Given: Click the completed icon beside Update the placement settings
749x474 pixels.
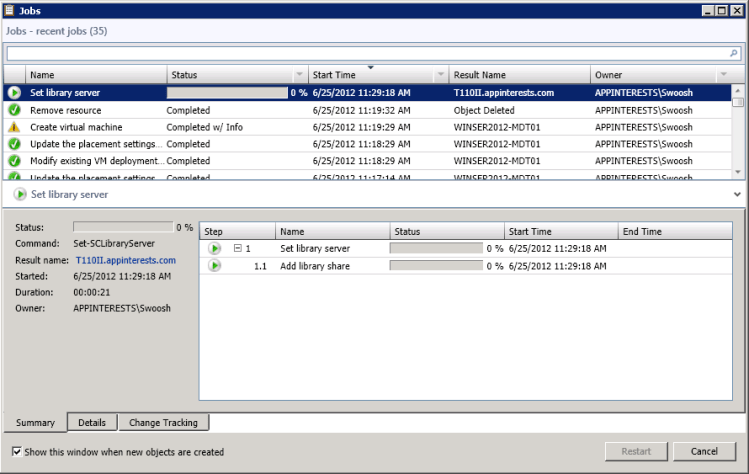Looking at the screenshot, I should (x=14, y=144).
